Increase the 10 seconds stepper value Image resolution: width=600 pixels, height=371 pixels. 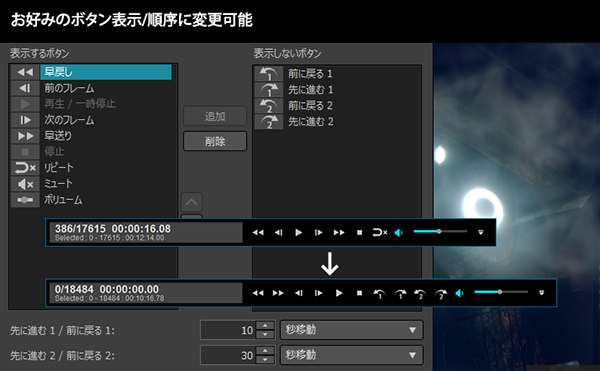(x=265, y=325)
